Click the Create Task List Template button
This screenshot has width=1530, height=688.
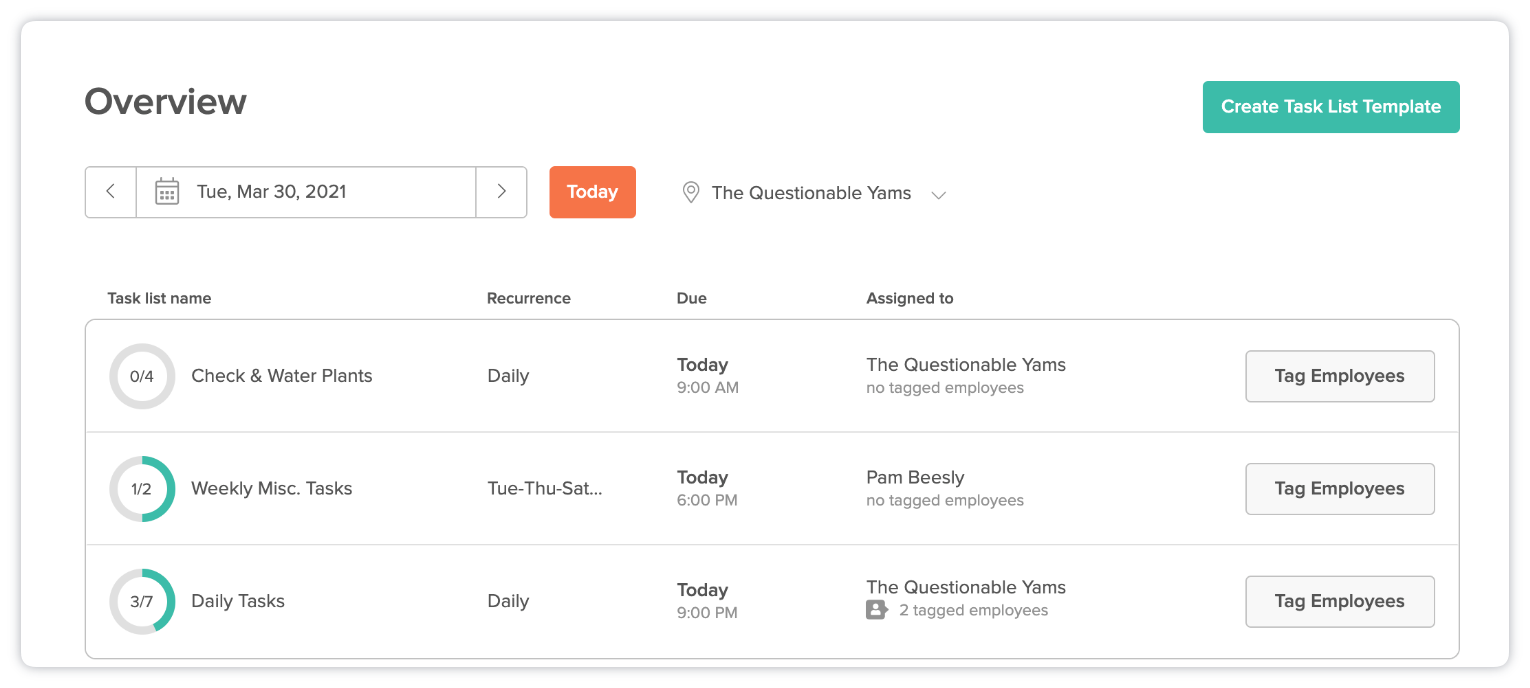[1331, 106]
